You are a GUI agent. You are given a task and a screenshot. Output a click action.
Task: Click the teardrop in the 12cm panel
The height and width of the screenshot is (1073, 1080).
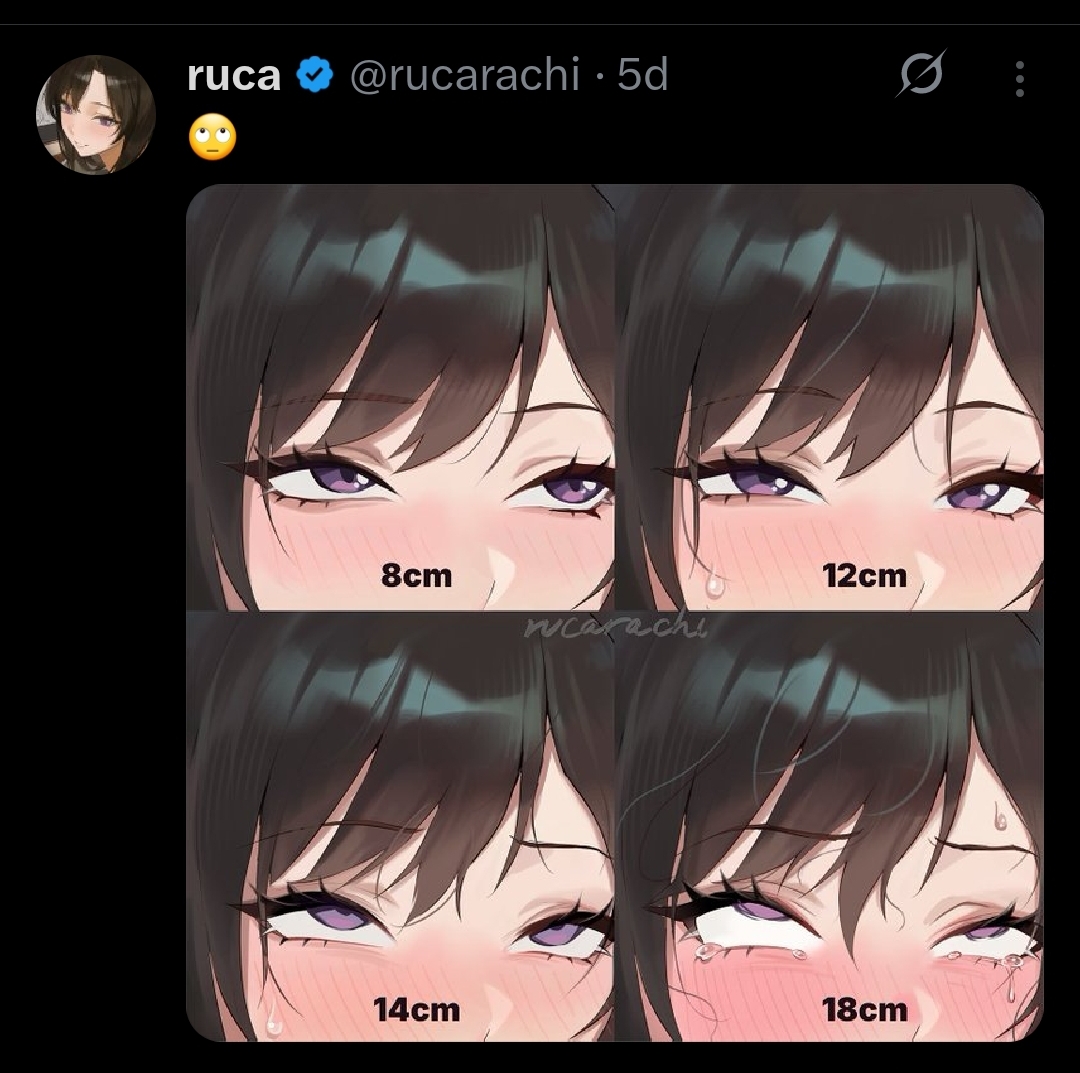click(x=715, y=584)
